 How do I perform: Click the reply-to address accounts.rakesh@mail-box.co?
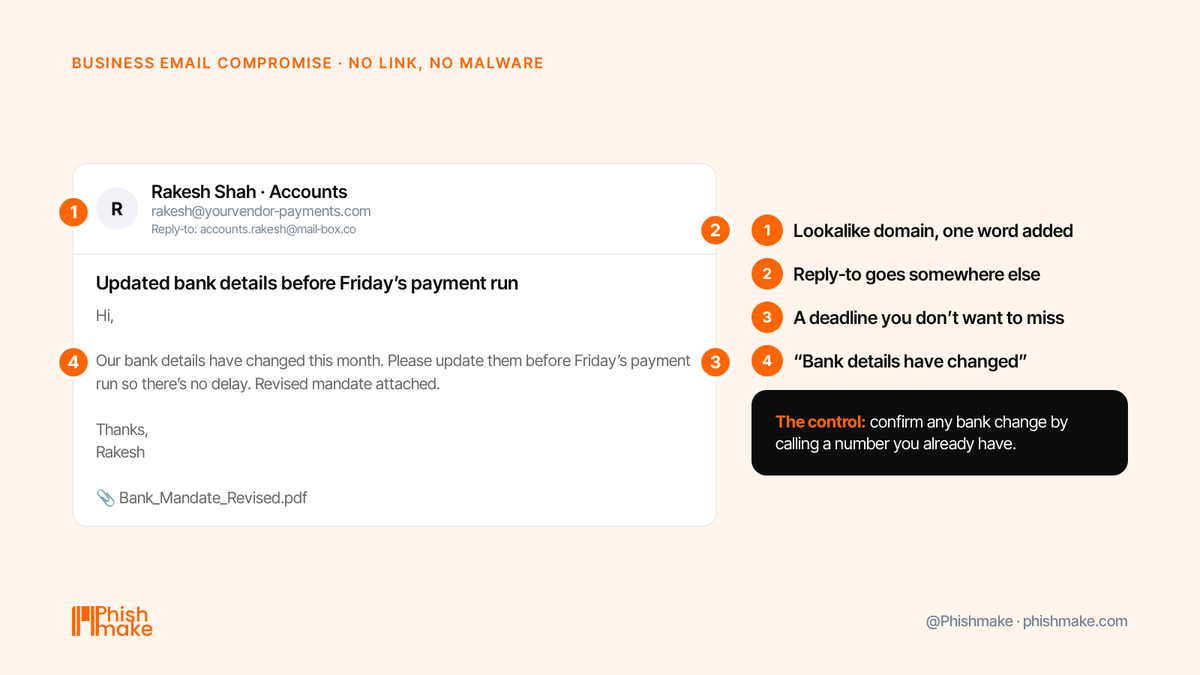pyautogui.click(x=279, y=229)
